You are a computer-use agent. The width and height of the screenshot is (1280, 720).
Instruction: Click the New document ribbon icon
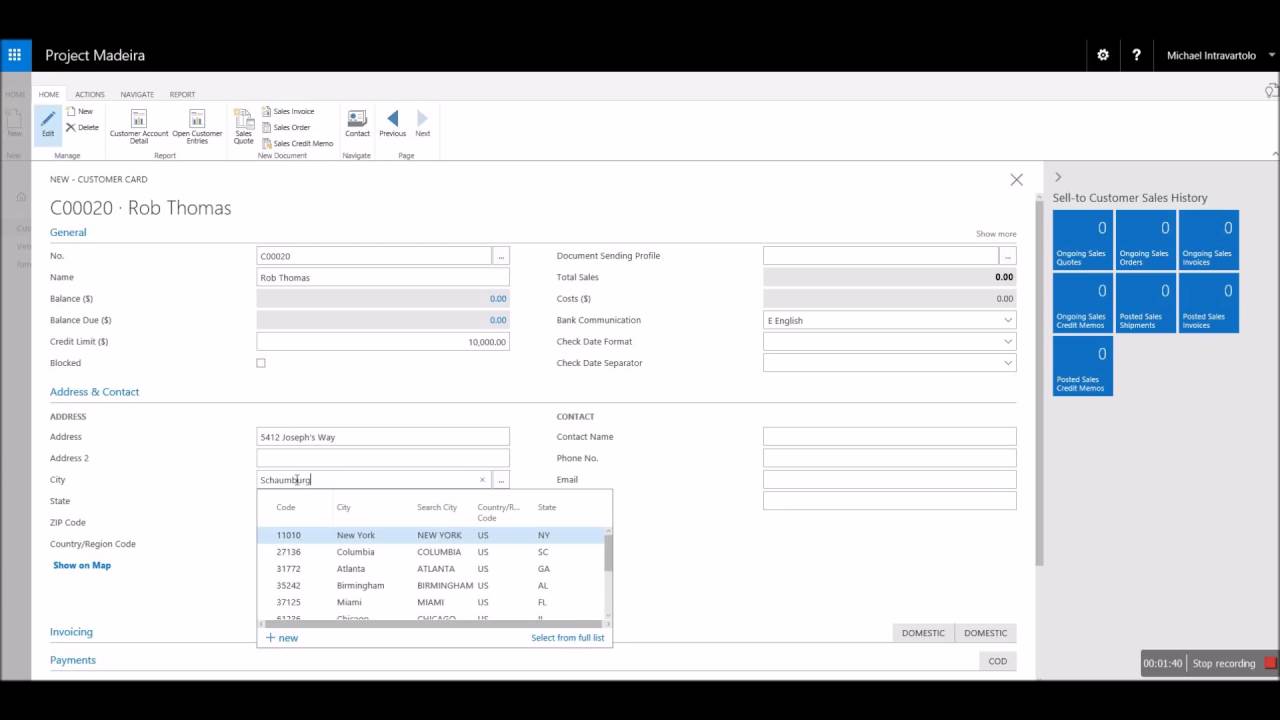tap(79, 111)
